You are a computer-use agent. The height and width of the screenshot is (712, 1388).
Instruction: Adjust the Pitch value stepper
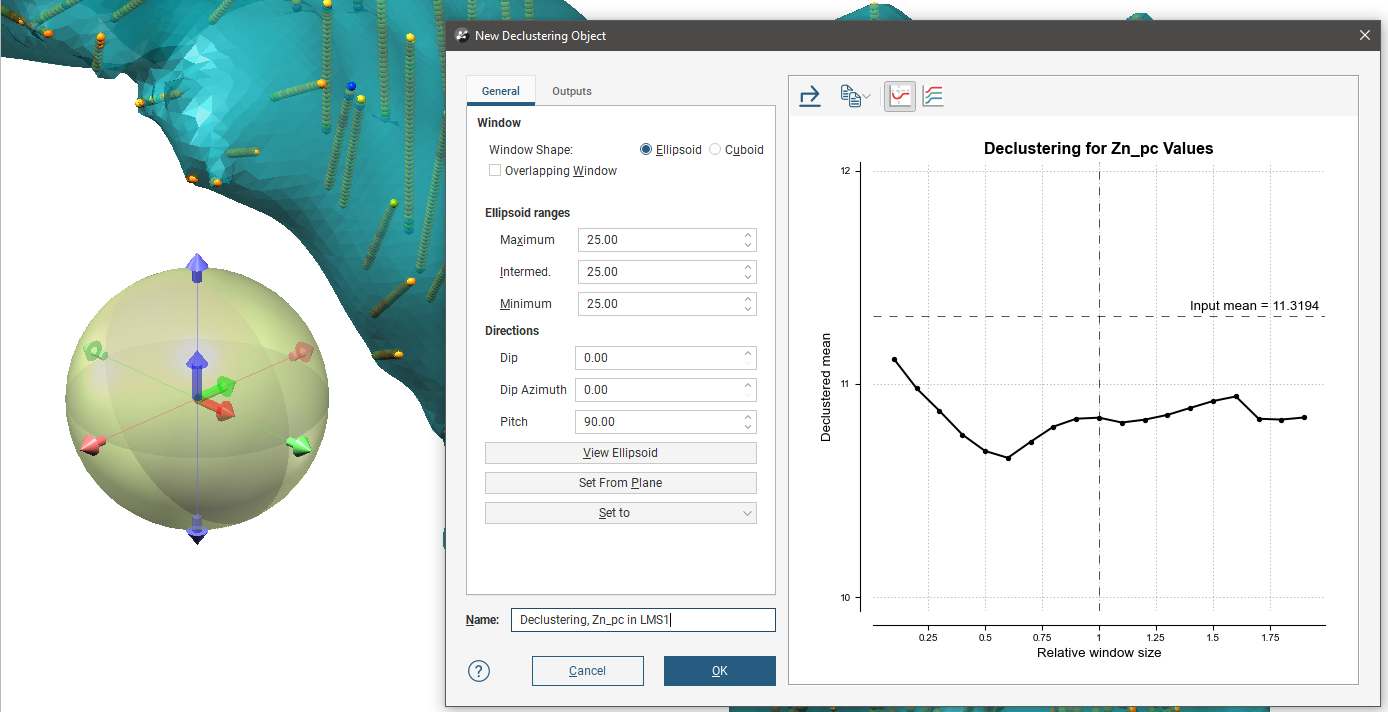point(748,422)
